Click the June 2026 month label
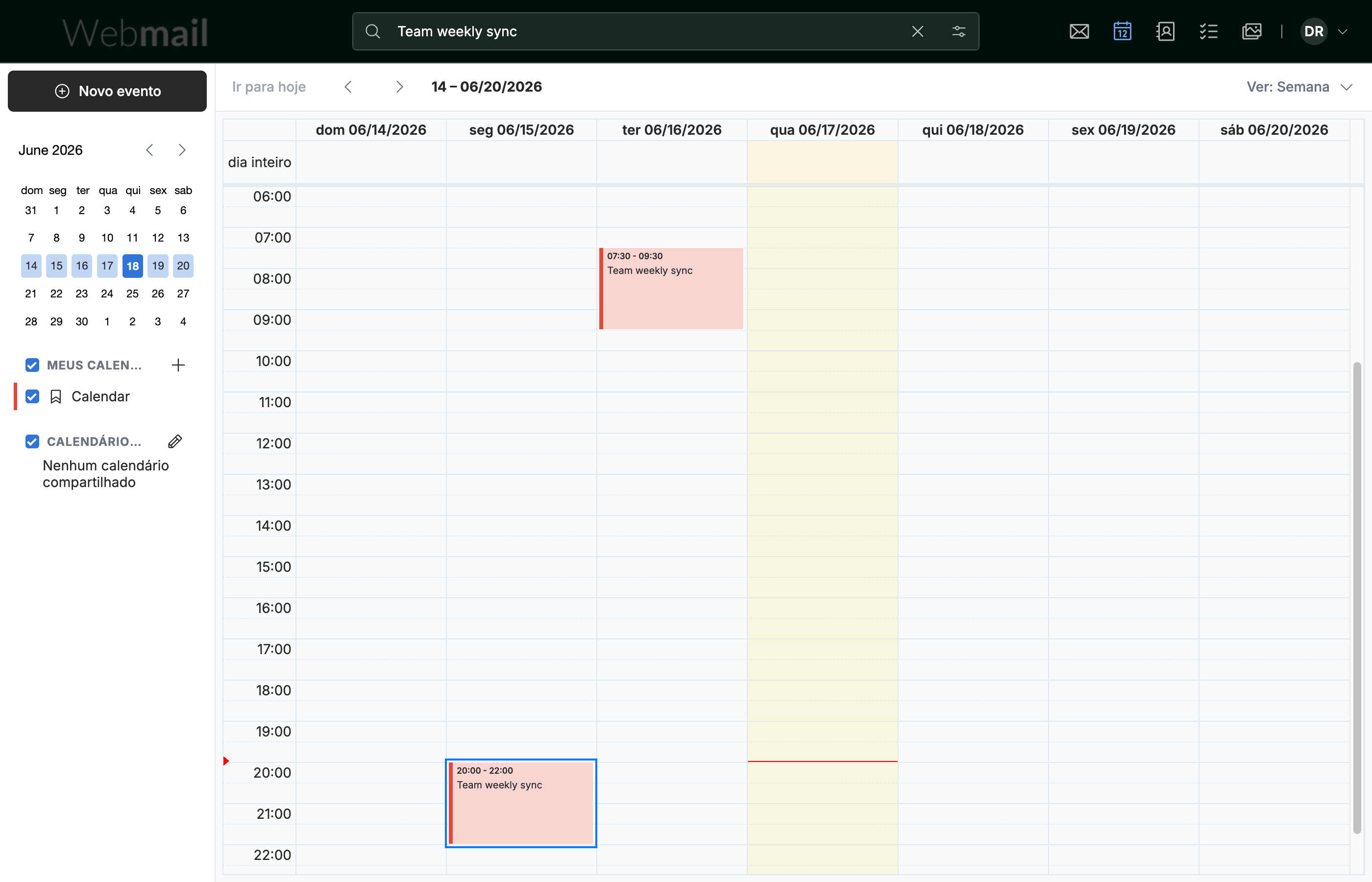Viewport: 1372px width, 882px height. pyautogui.click(x=50, y=150)
